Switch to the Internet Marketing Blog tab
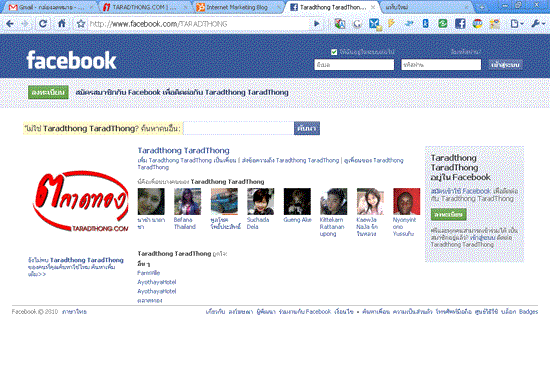Screen dimensions: 550x373 236,7
